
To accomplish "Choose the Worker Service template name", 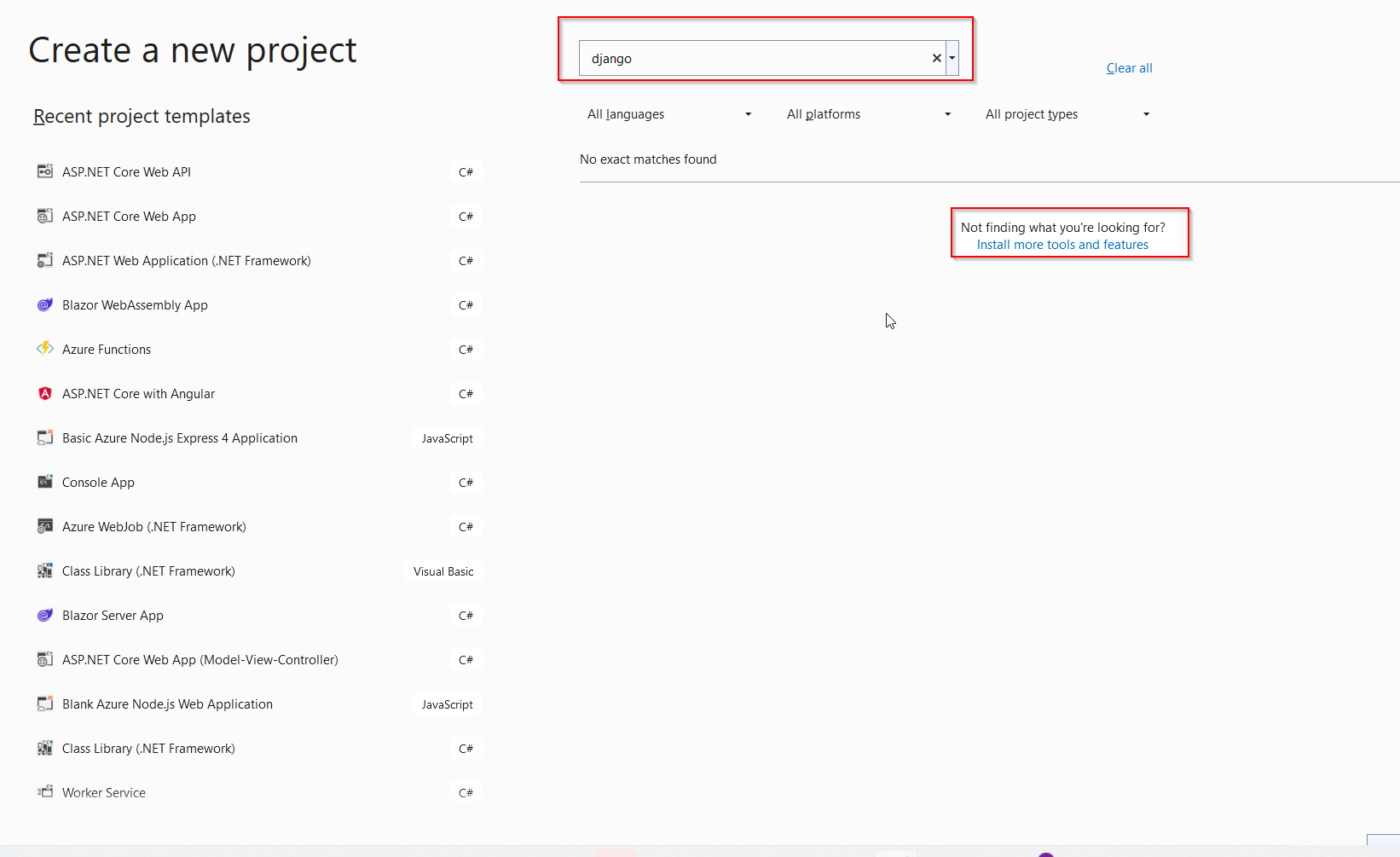I will tap(104, 792).
